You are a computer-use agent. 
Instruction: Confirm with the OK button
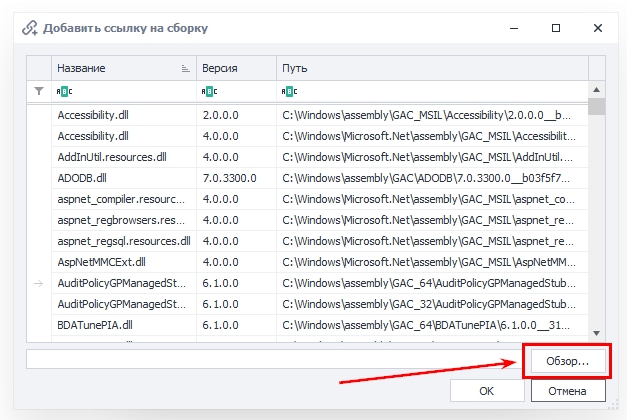pos(487,391)
